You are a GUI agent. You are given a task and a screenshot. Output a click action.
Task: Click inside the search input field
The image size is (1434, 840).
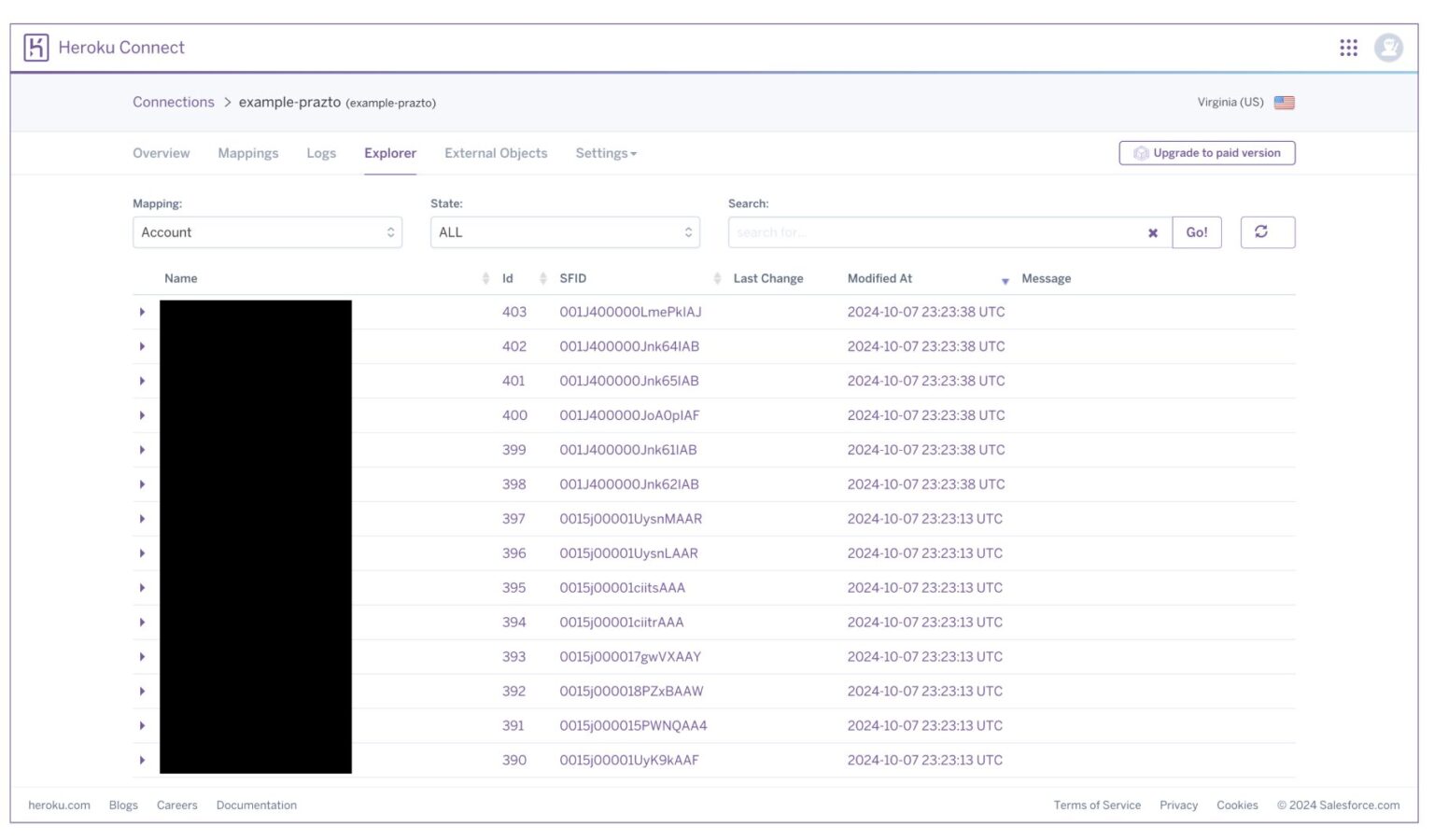click(x=934, y=231)
